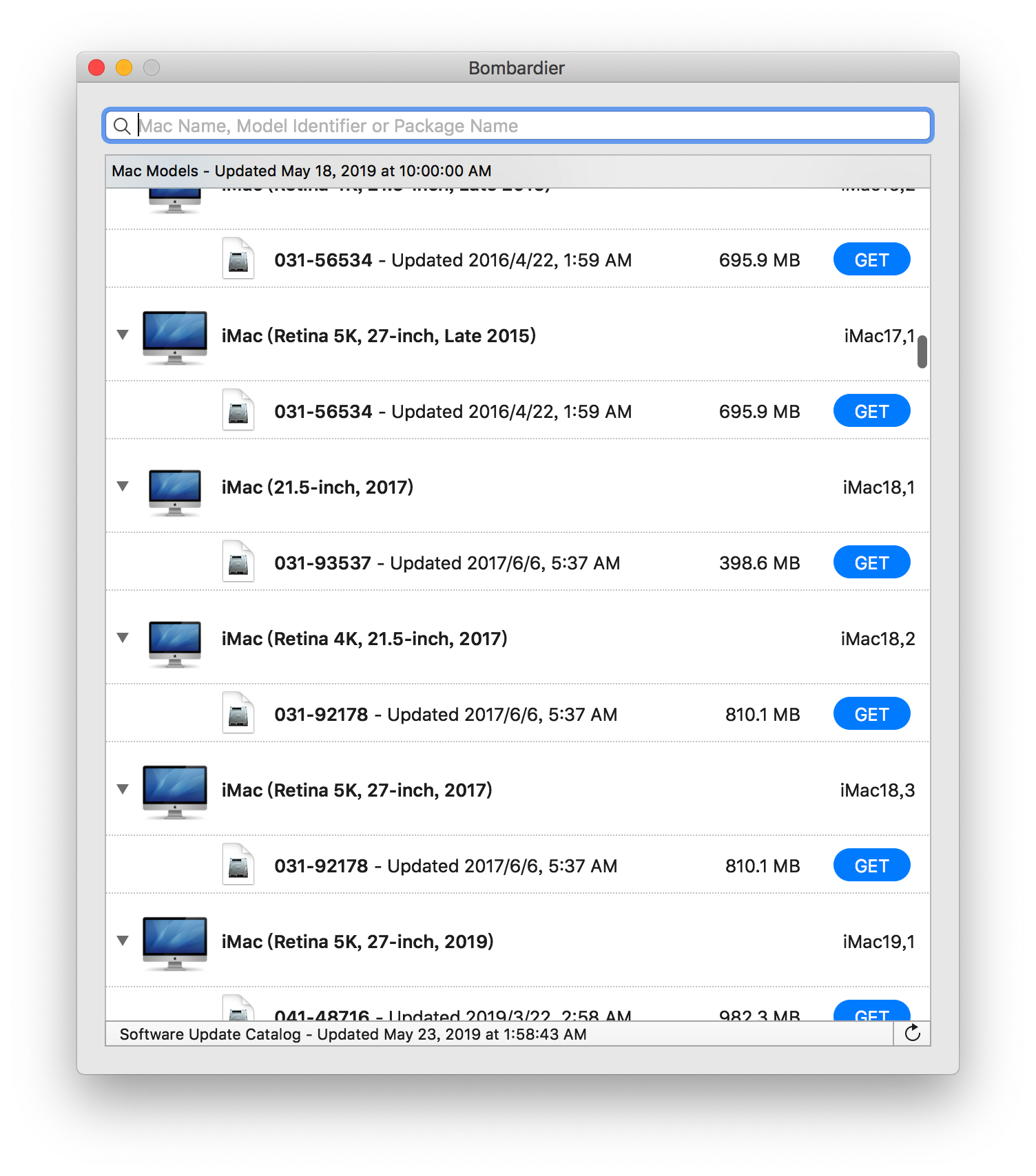Viewport: 1036px width, 1176px height.
Task: Click the iMac18,3 model identifier
Action: tap(878, 790)
